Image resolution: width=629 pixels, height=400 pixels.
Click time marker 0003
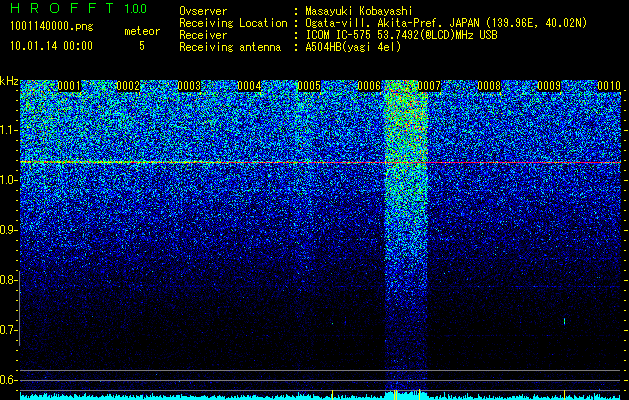tap(189, 86)
